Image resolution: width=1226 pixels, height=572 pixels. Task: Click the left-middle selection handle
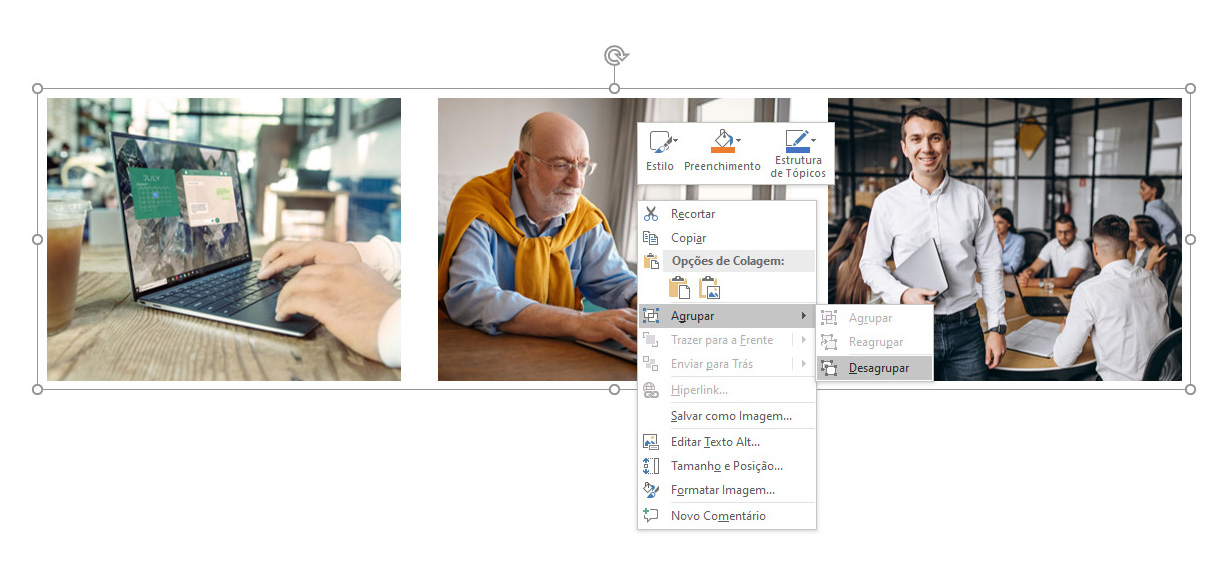[x=38, y=239]
